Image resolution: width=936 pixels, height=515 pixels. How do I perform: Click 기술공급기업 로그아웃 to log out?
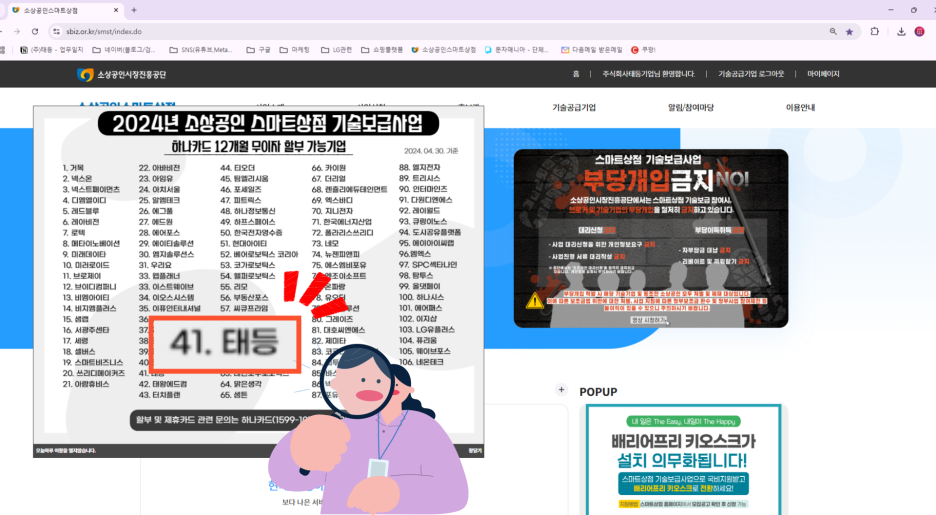click(x=751, y=74)
